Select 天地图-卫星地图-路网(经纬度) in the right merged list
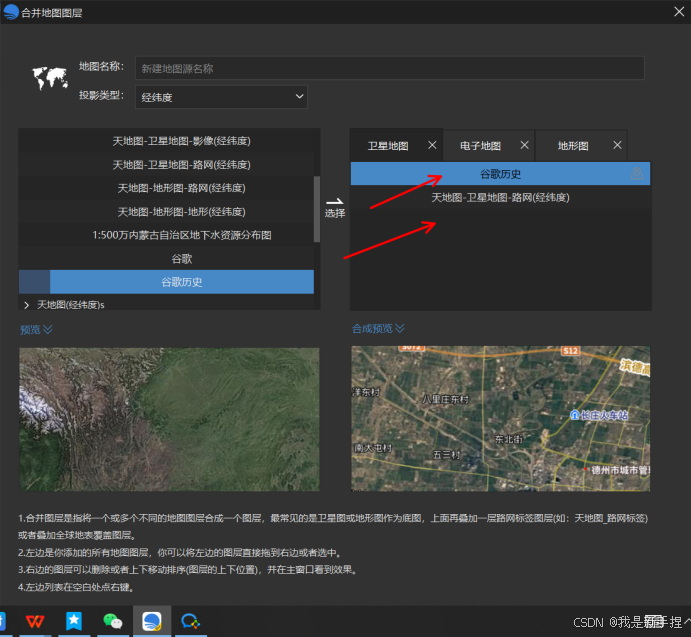This screenshot has height=637, width=691. pyautogui.click(x=500, y=197)
